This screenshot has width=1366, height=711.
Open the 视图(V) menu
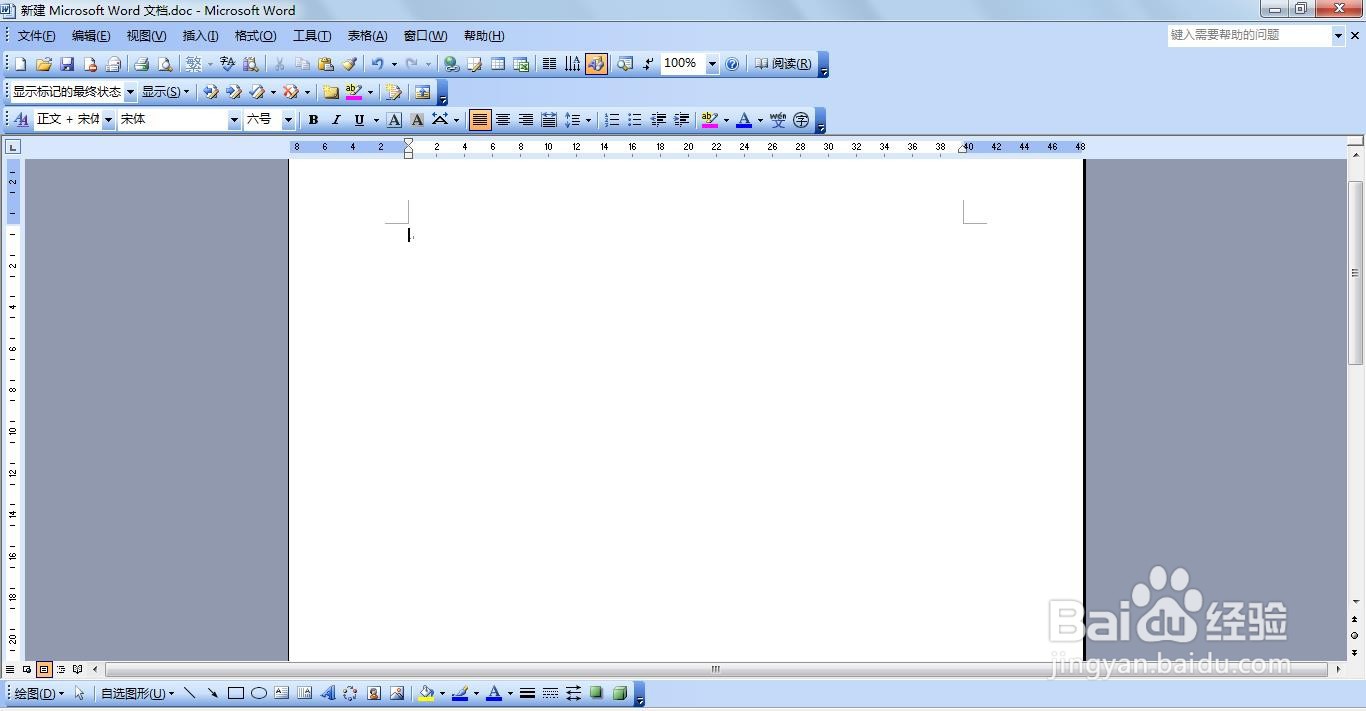pos(146,36)
